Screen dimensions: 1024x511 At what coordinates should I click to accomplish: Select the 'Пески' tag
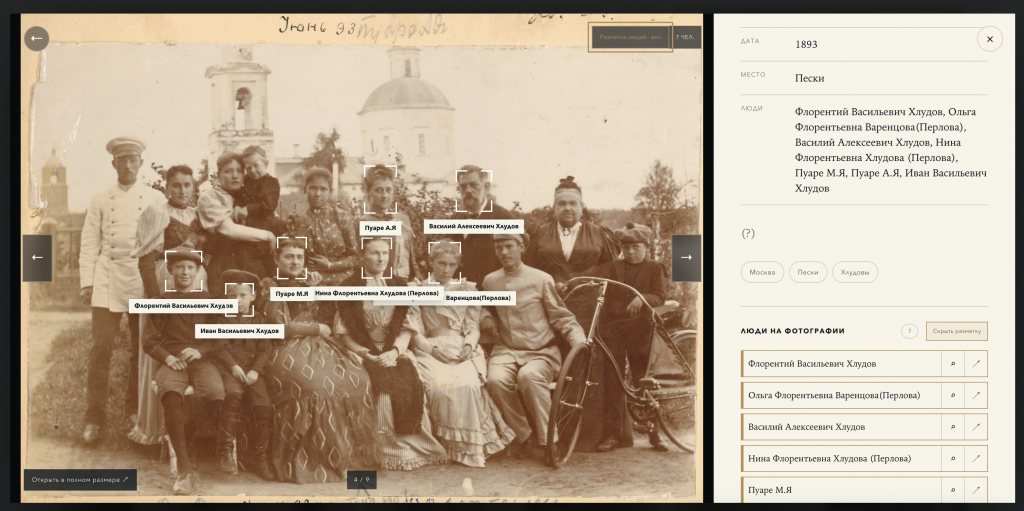tap(808, 272)
